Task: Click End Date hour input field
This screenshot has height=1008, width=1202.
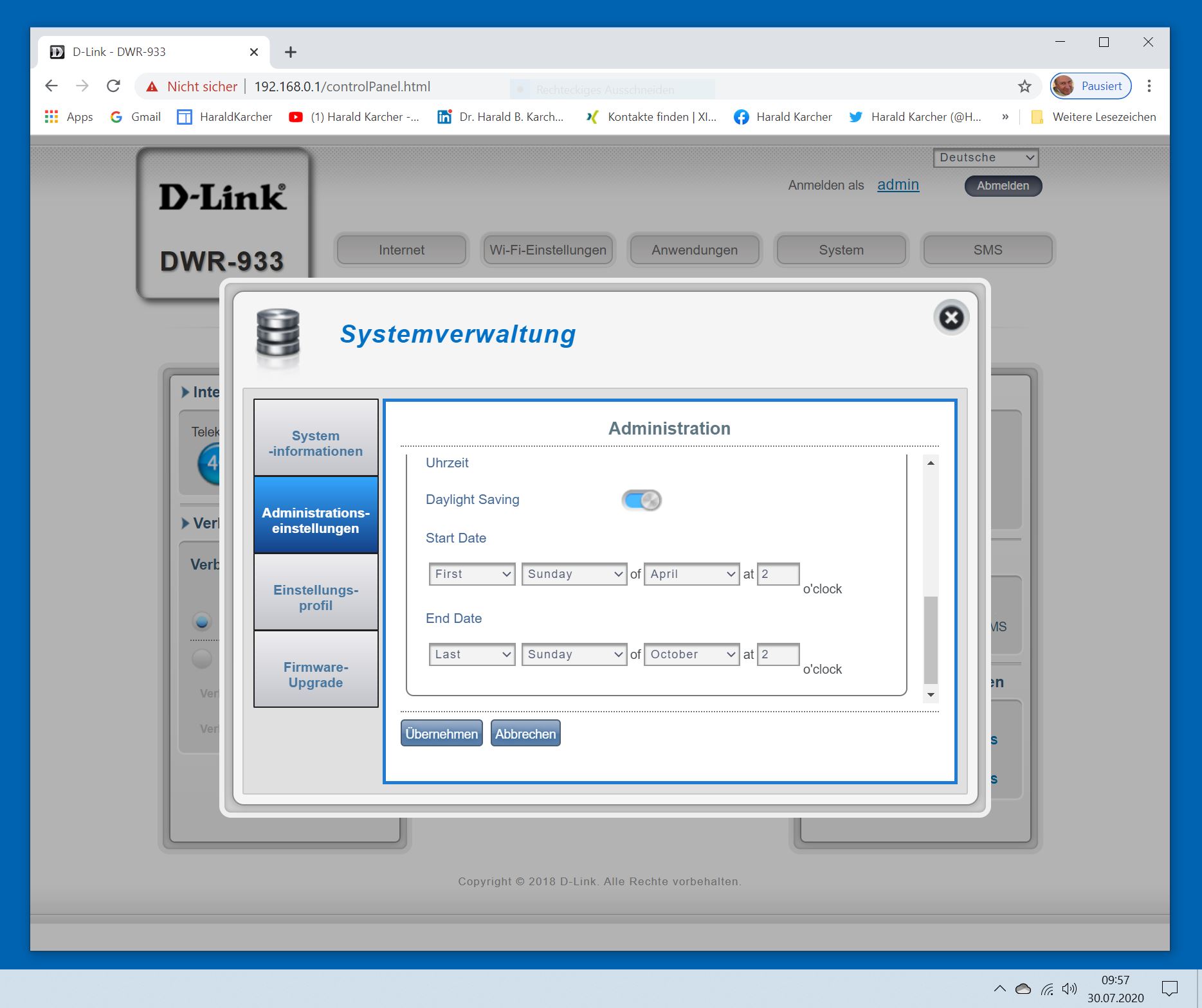Action: (x=778, y=654)
